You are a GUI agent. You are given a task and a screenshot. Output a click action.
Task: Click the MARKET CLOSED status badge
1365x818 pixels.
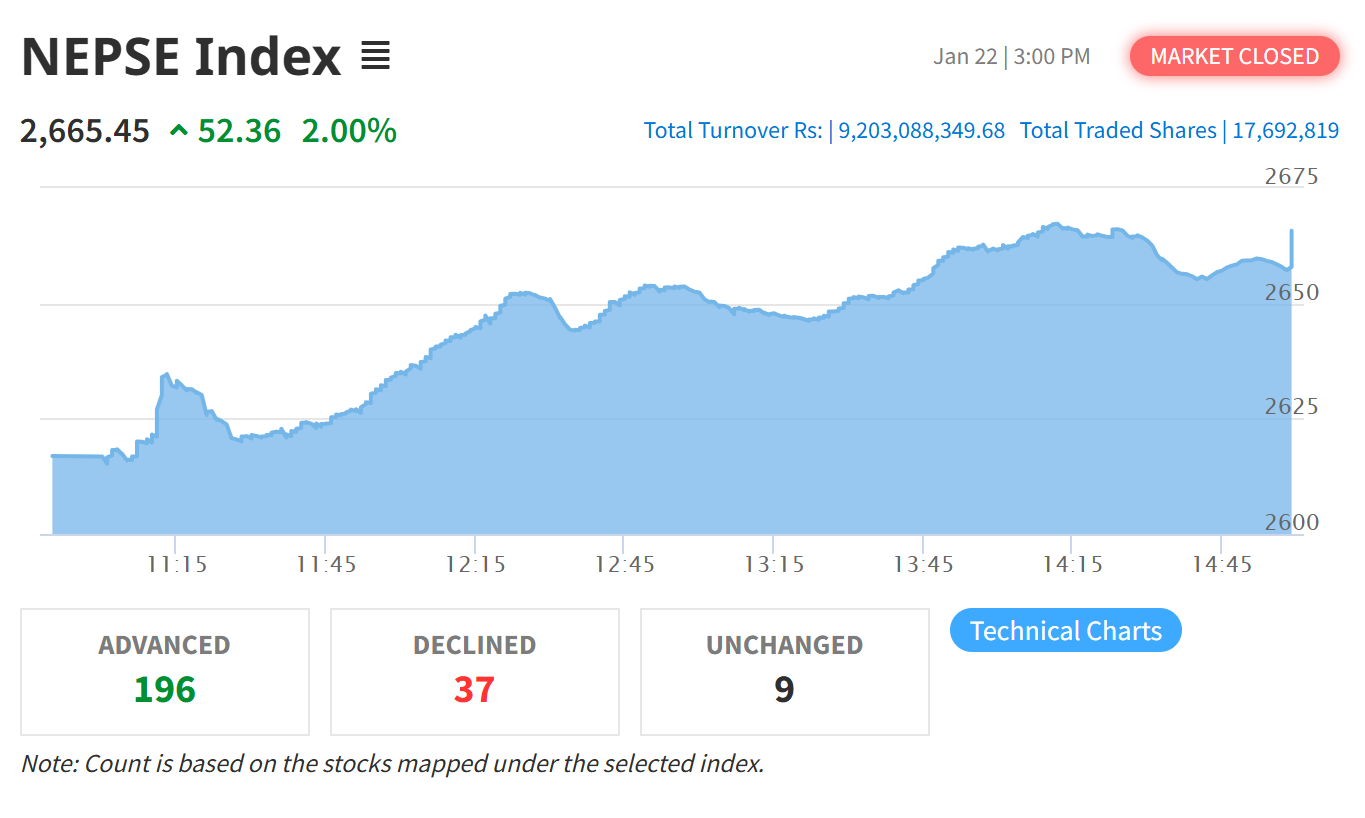click(x=1234, y=56)
